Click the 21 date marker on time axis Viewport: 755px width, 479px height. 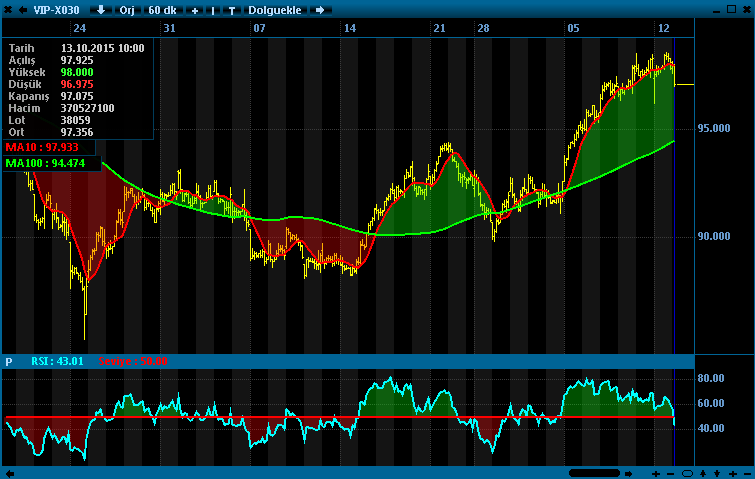click(x=440, y=28)
